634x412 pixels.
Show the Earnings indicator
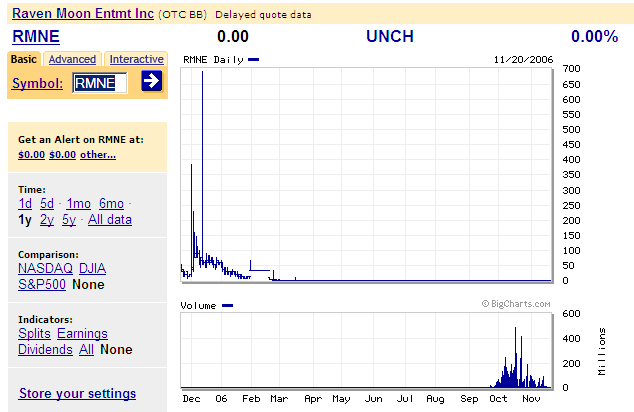point(82,334)
